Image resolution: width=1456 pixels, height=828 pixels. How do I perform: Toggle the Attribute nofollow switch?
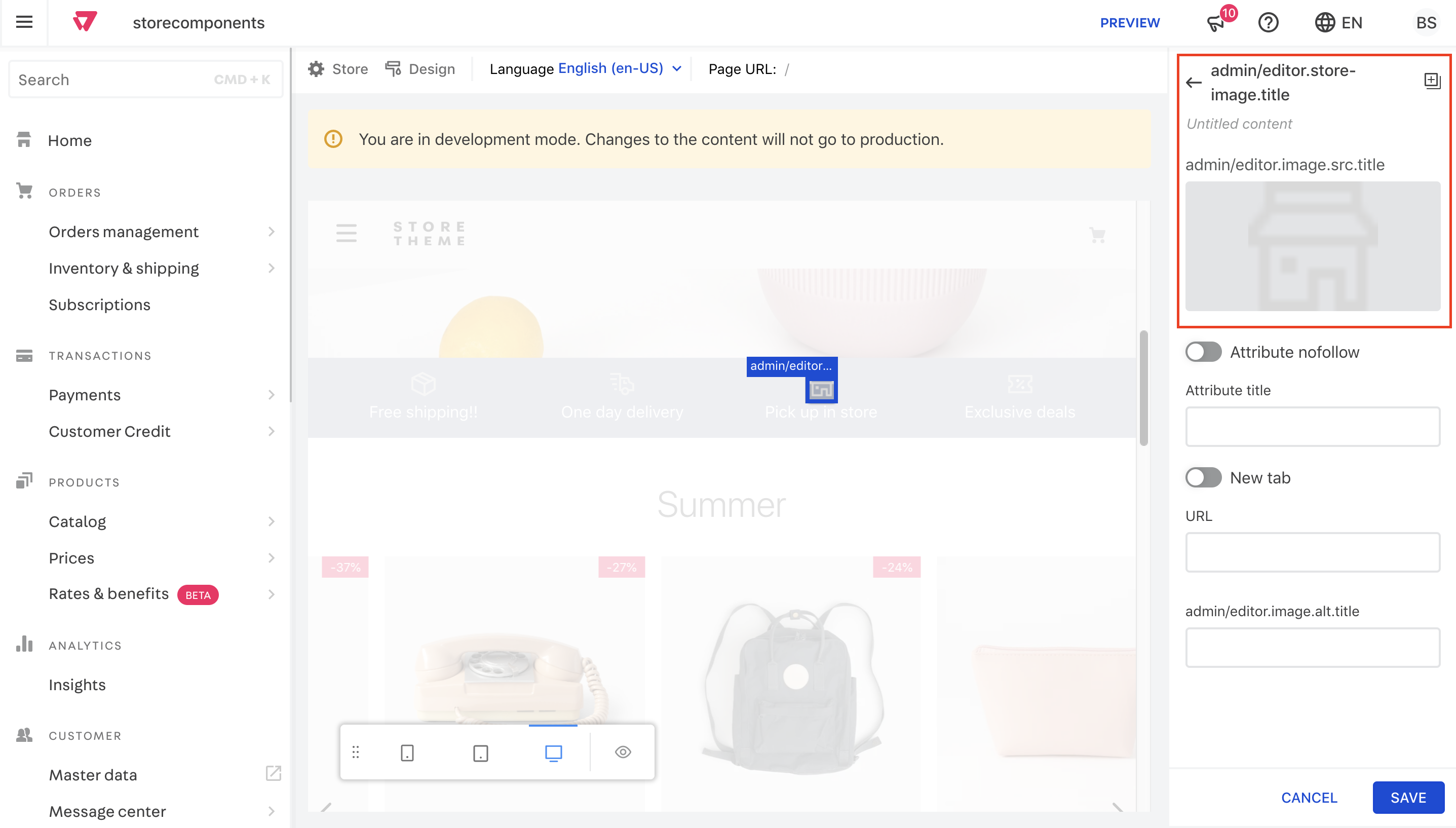pyautogui.click(x=1203, y=352)
